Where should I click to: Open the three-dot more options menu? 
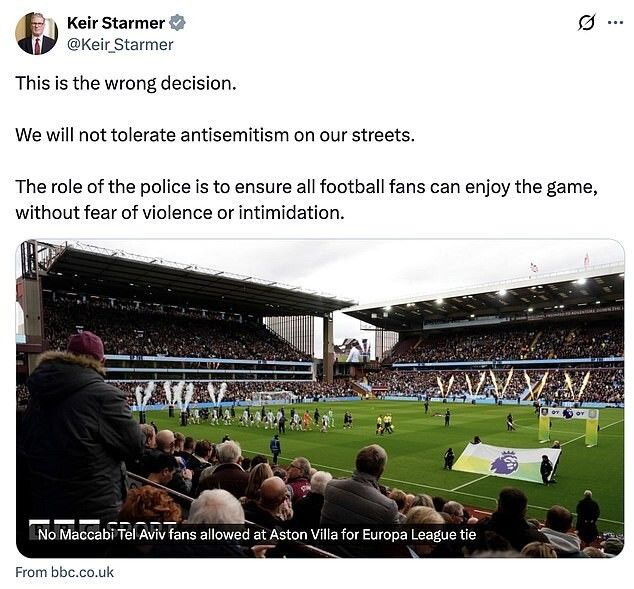pos(615,23)
